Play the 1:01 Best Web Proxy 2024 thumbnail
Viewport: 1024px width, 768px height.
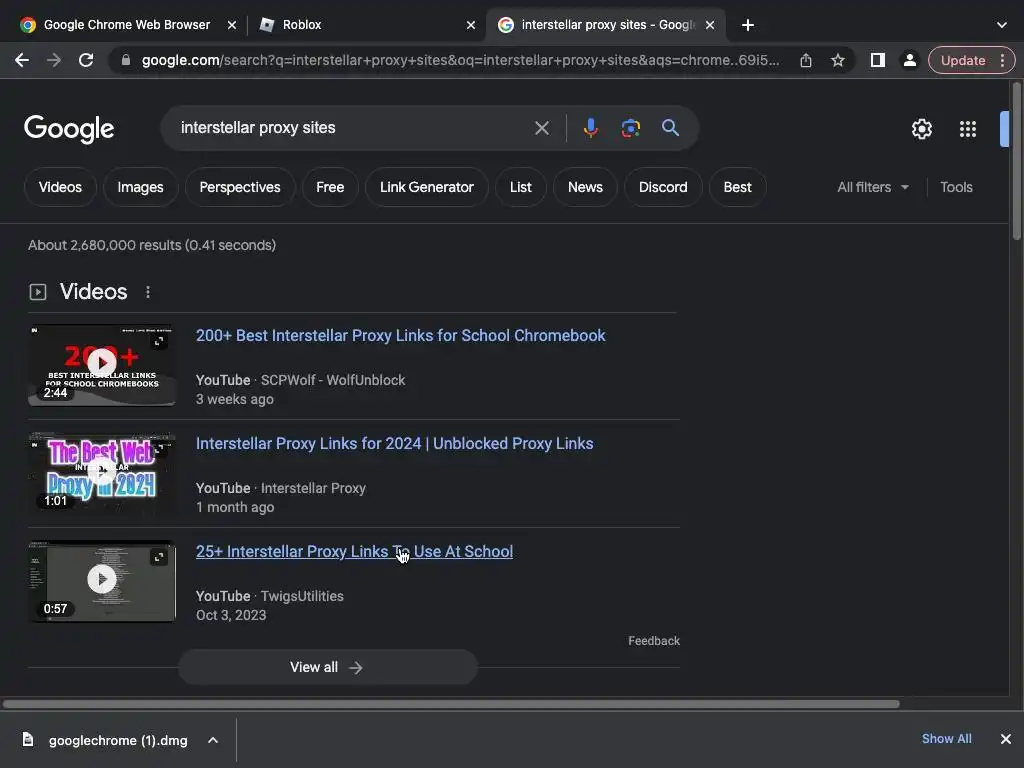pos(102,473)
